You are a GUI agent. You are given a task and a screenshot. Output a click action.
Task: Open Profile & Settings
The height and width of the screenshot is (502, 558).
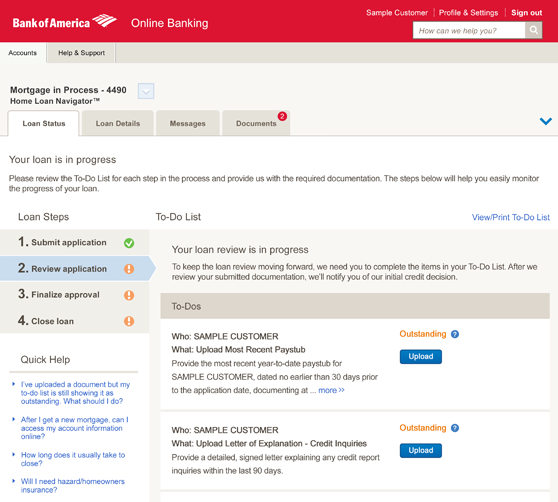click(468, 13)
